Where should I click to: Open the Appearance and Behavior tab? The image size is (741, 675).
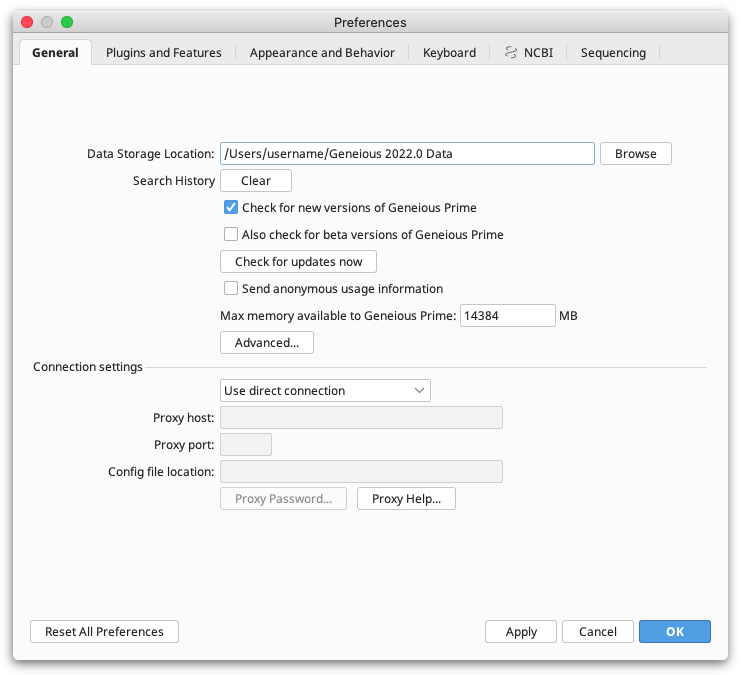(x=322, y=52)
